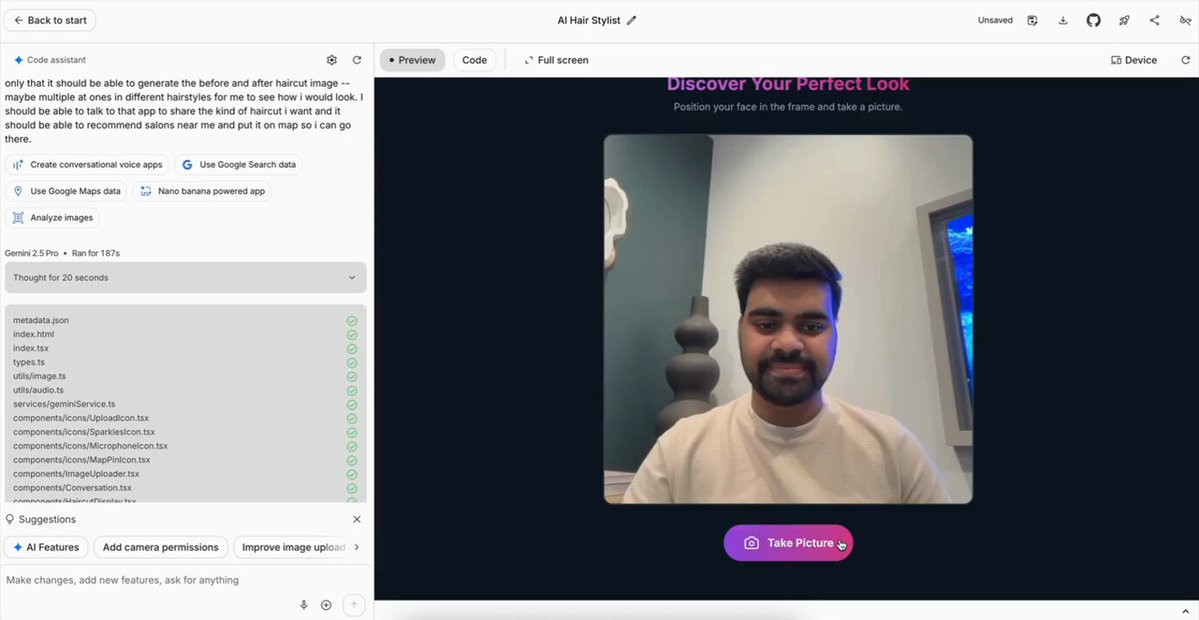Download the app with the download icon
Image resolution: width=1199 pixels, height=620 pixels.
pos(1063,21)
